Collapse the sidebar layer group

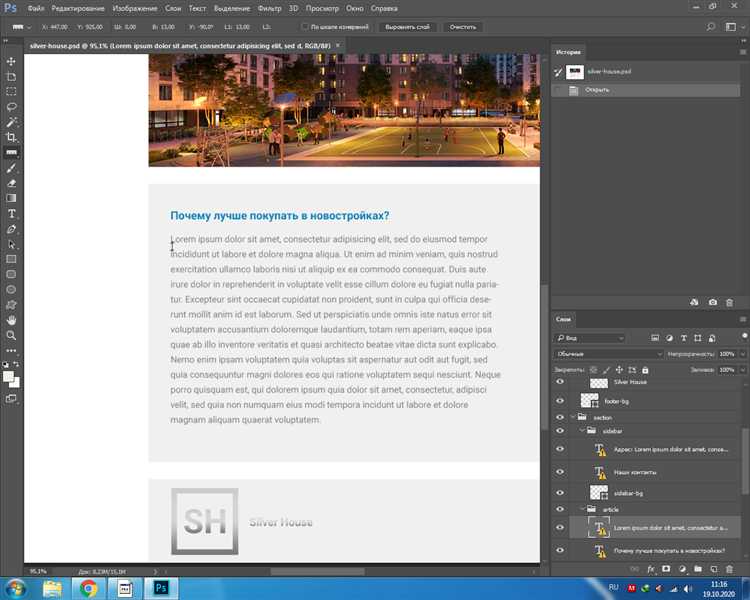pyautogui.click(x=581, y=431)
